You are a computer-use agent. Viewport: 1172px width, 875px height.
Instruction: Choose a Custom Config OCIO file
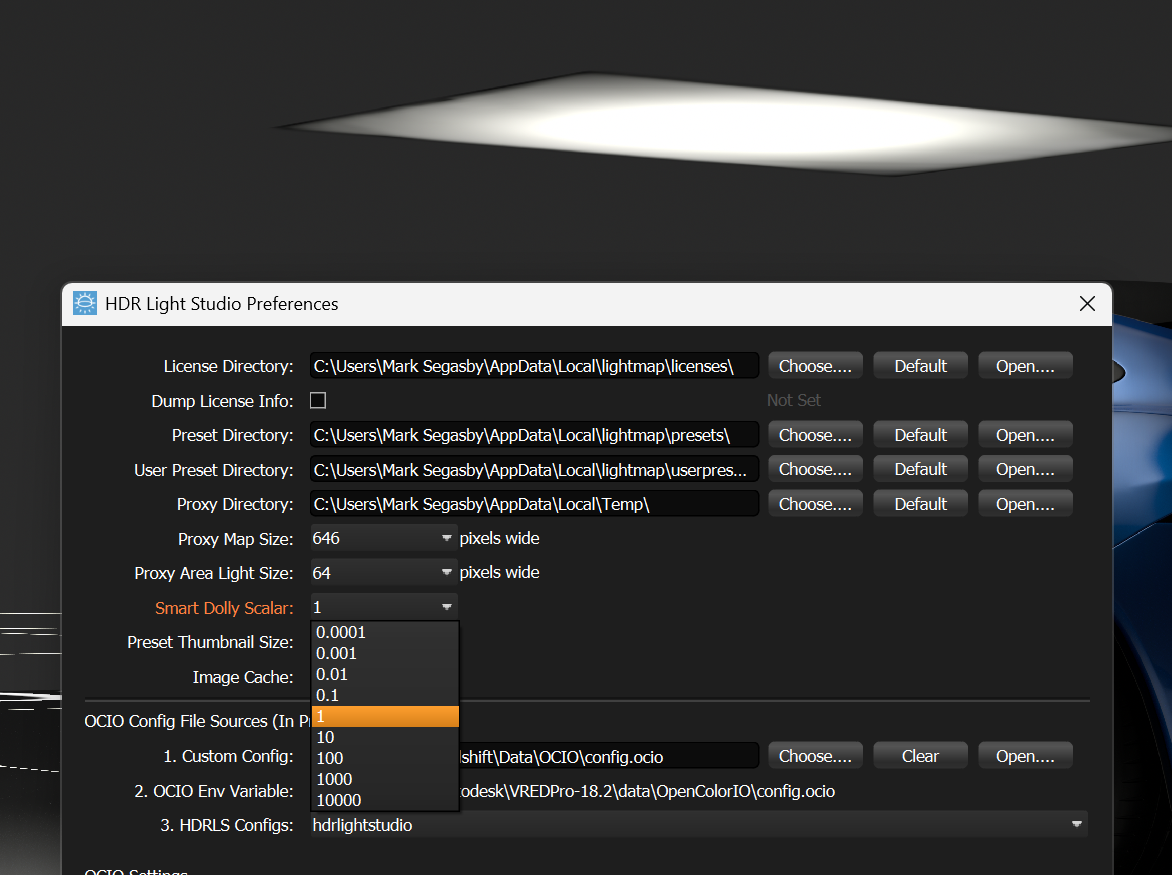[814, 755]
